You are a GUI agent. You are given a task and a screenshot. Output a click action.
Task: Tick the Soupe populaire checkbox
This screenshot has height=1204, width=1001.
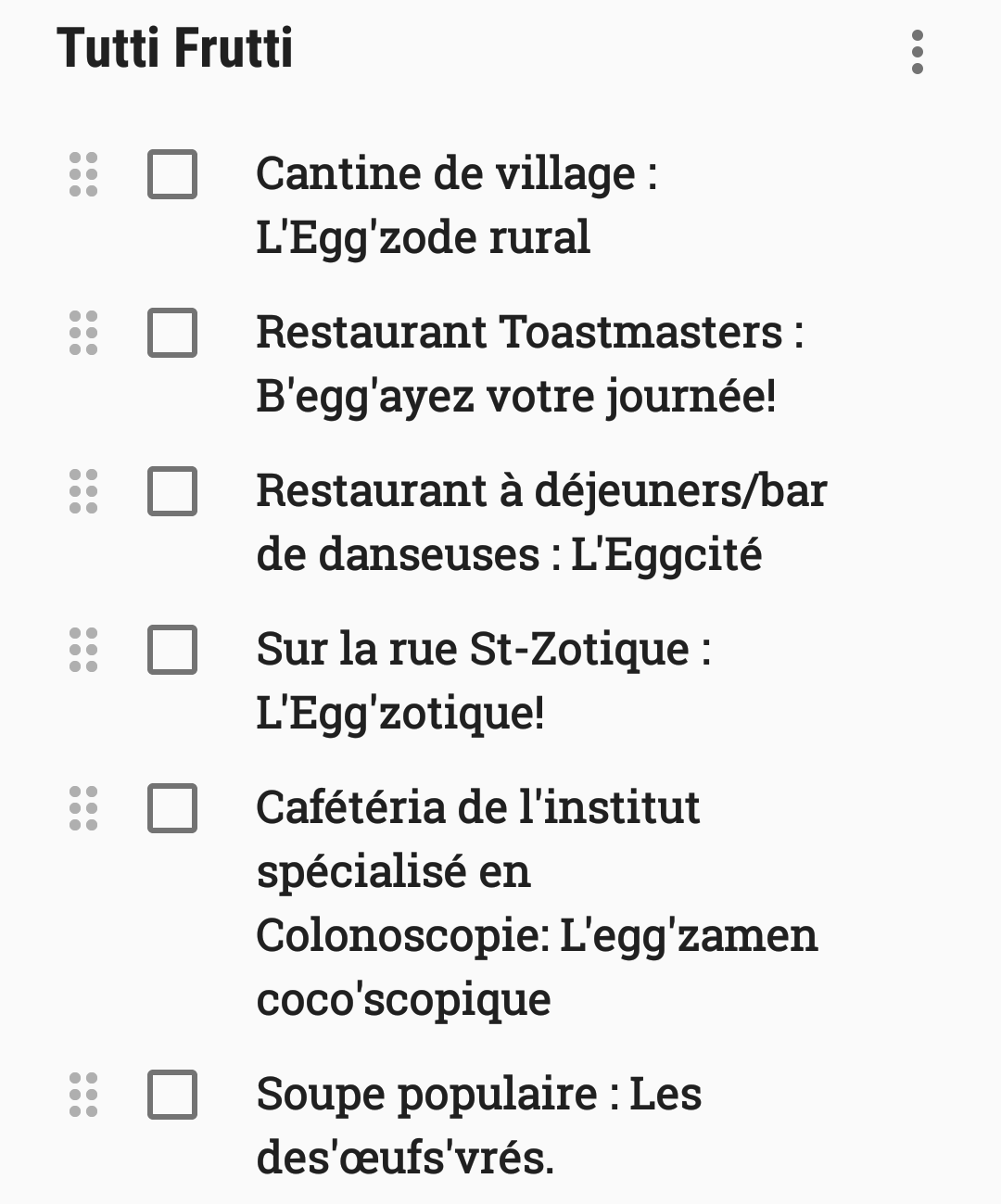[x=172, y=1095]
